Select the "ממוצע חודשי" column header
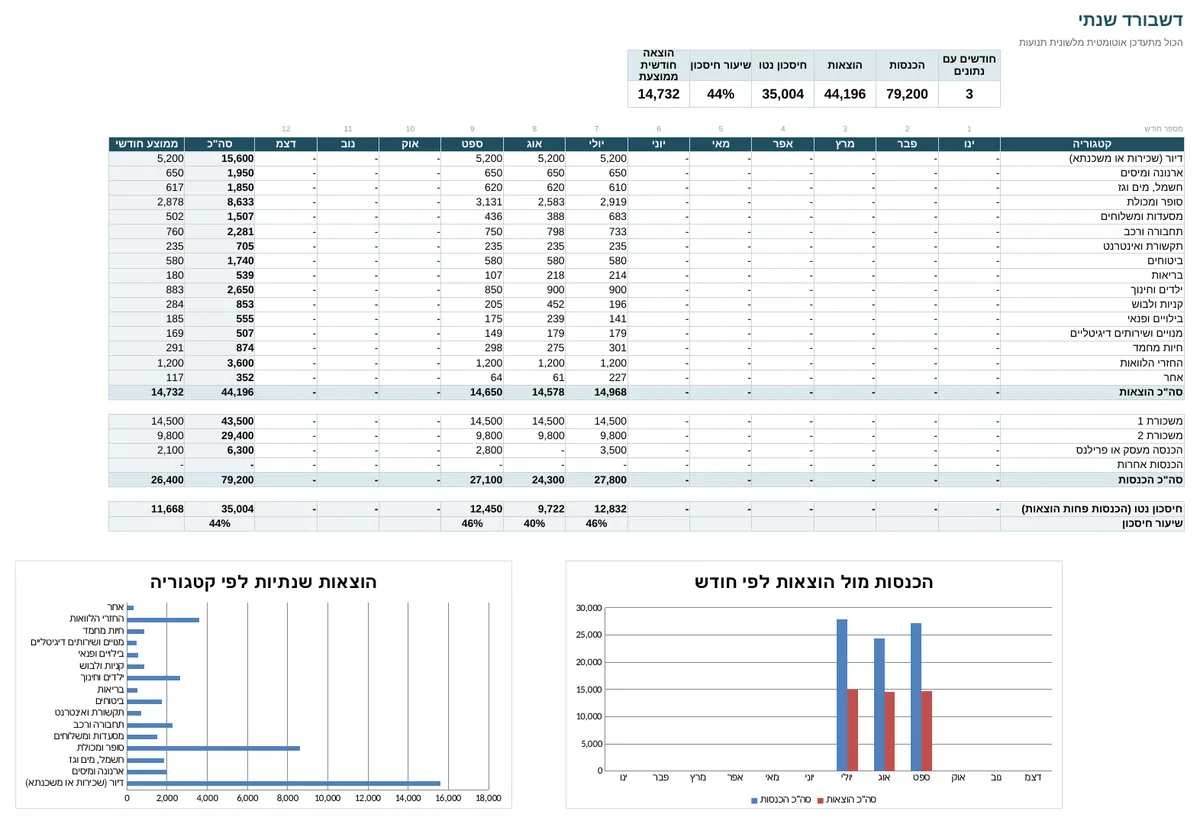Viewport: 1200px width, 824px height. 147,144
